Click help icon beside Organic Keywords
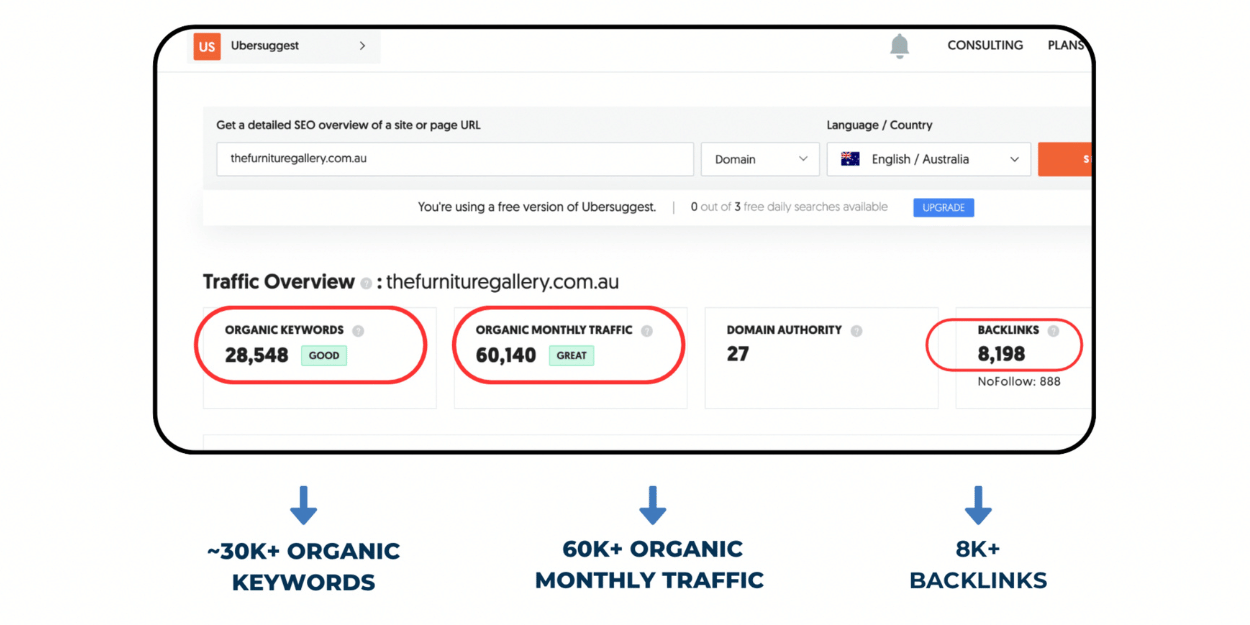Image resolution: width=1250 pixels, height=625 pixels. click(358, 331)
